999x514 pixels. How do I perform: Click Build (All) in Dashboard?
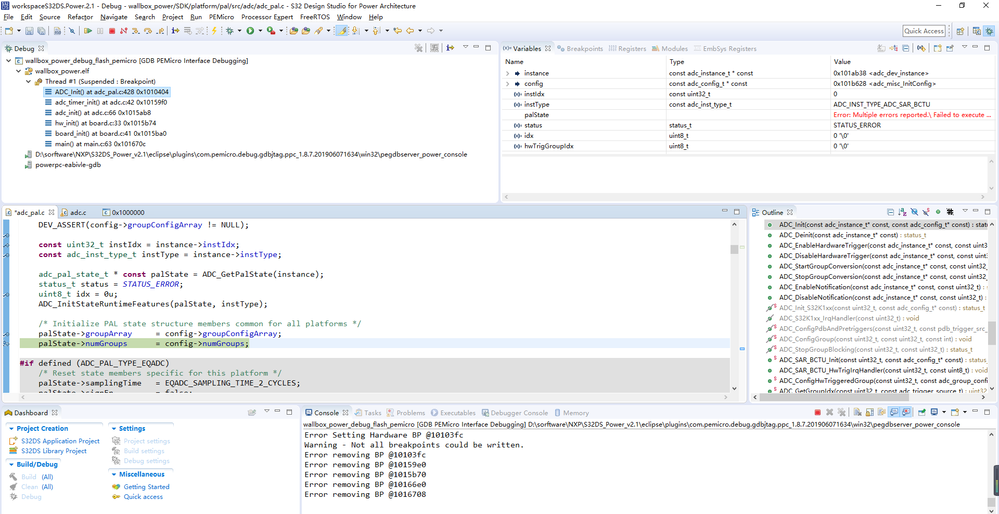pyautogui.click(x=37, y=476)
